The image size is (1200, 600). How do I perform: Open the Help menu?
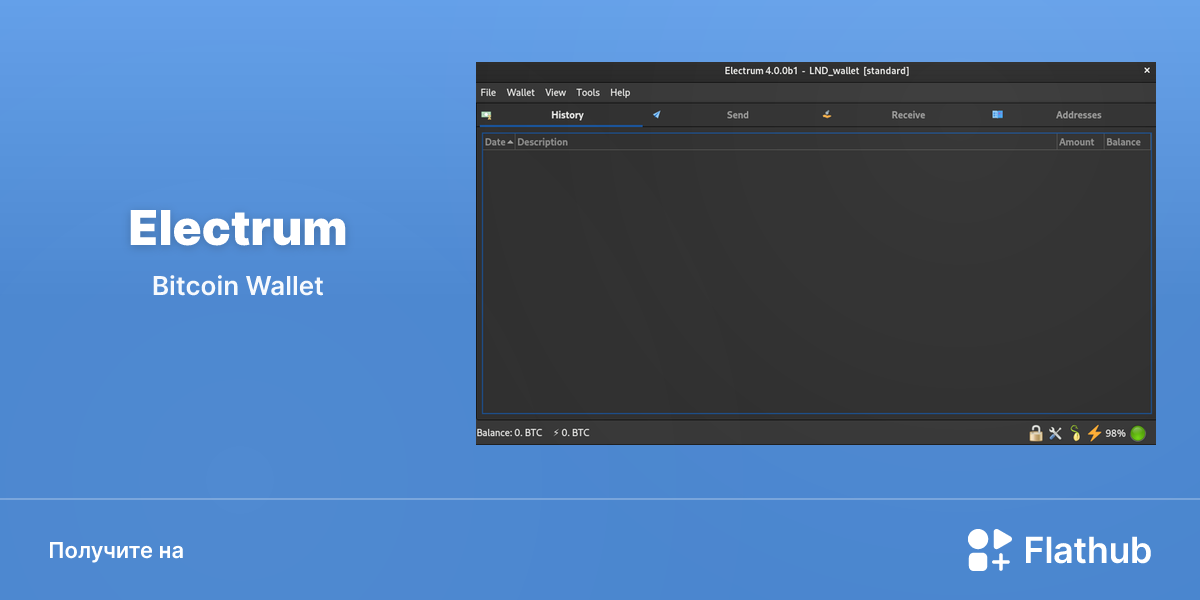pos(620,93)
